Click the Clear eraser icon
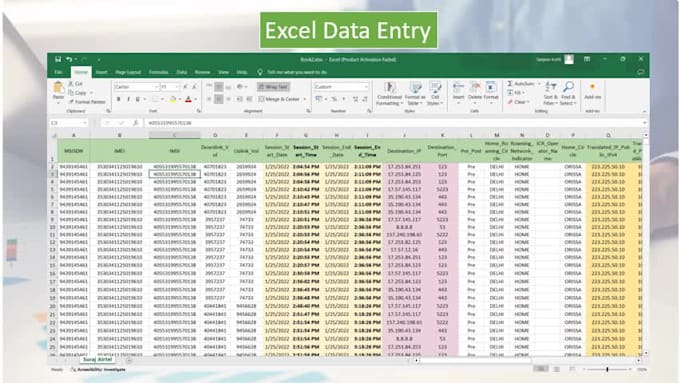This screenshot has width=680, height=383. pos(510,102)
